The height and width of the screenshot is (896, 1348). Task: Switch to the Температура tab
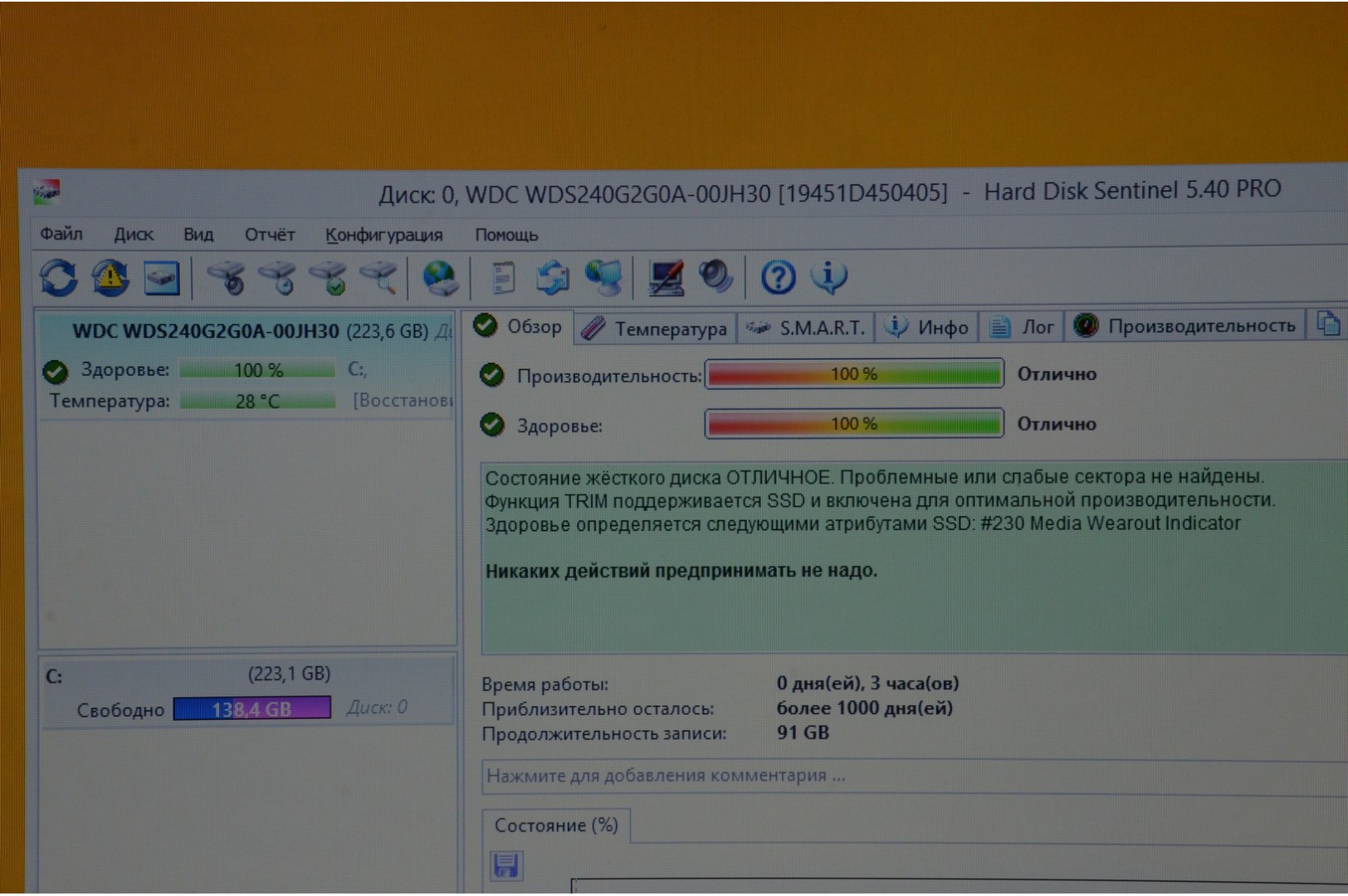coord(655,329)
